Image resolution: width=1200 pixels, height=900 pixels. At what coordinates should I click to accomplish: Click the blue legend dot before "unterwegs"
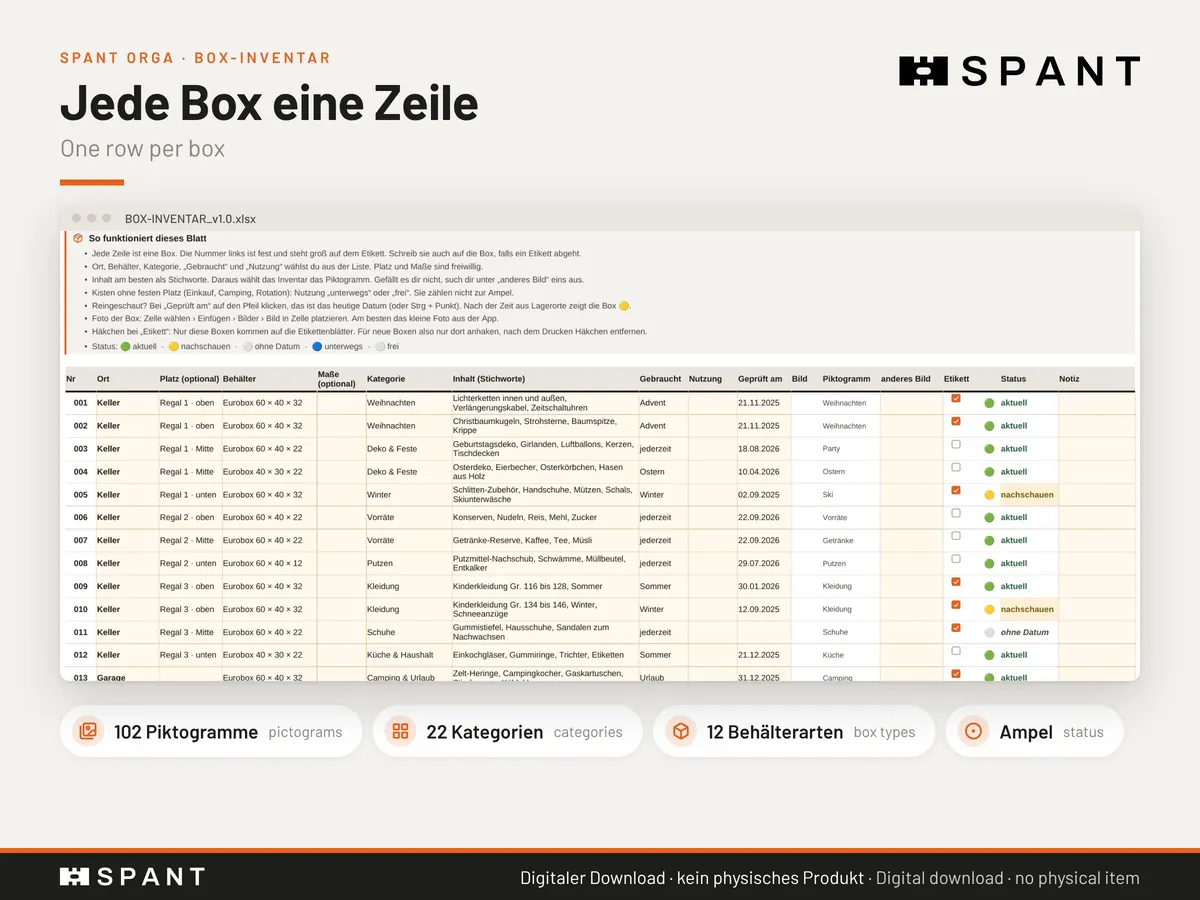pos(316,347)
